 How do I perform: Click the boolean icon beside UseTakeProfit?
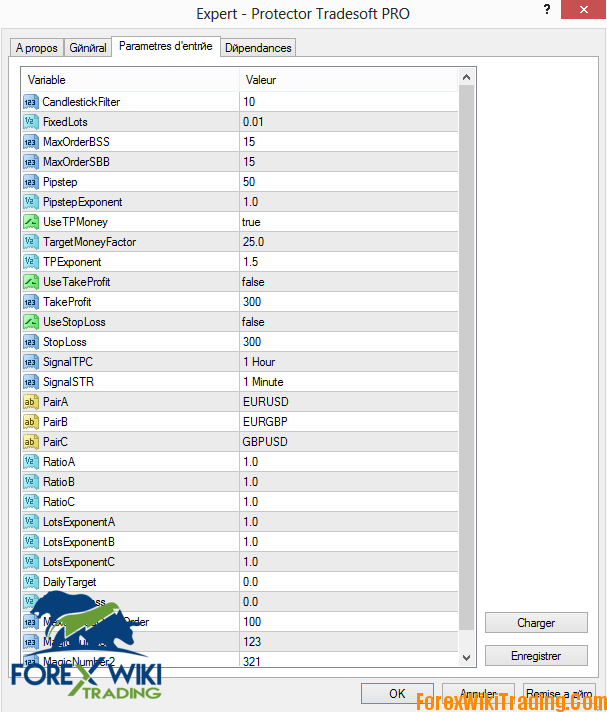pos(30,282)
